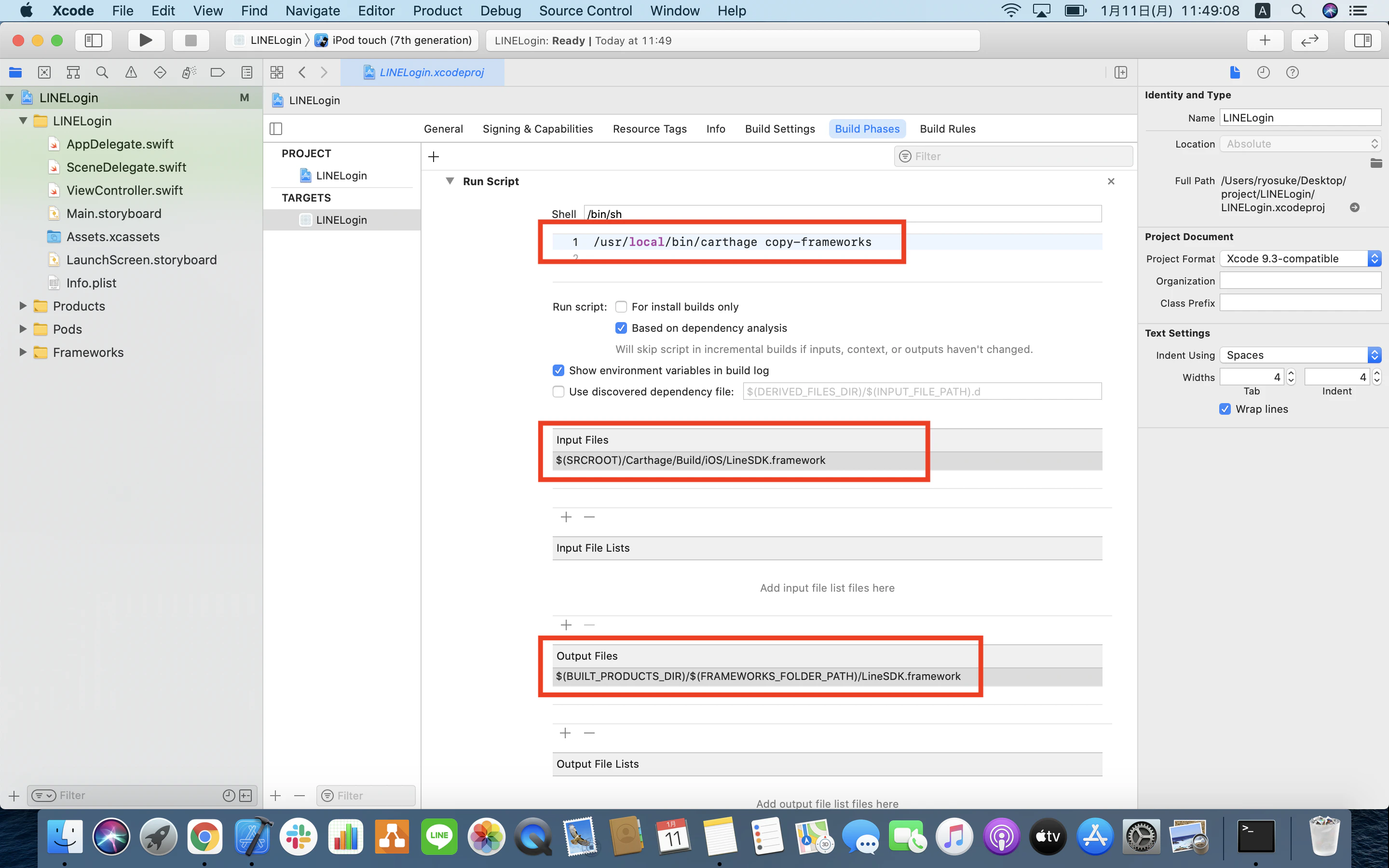Select ViewController.swift in the navigator
The image size is (1389, 868).
124,190
